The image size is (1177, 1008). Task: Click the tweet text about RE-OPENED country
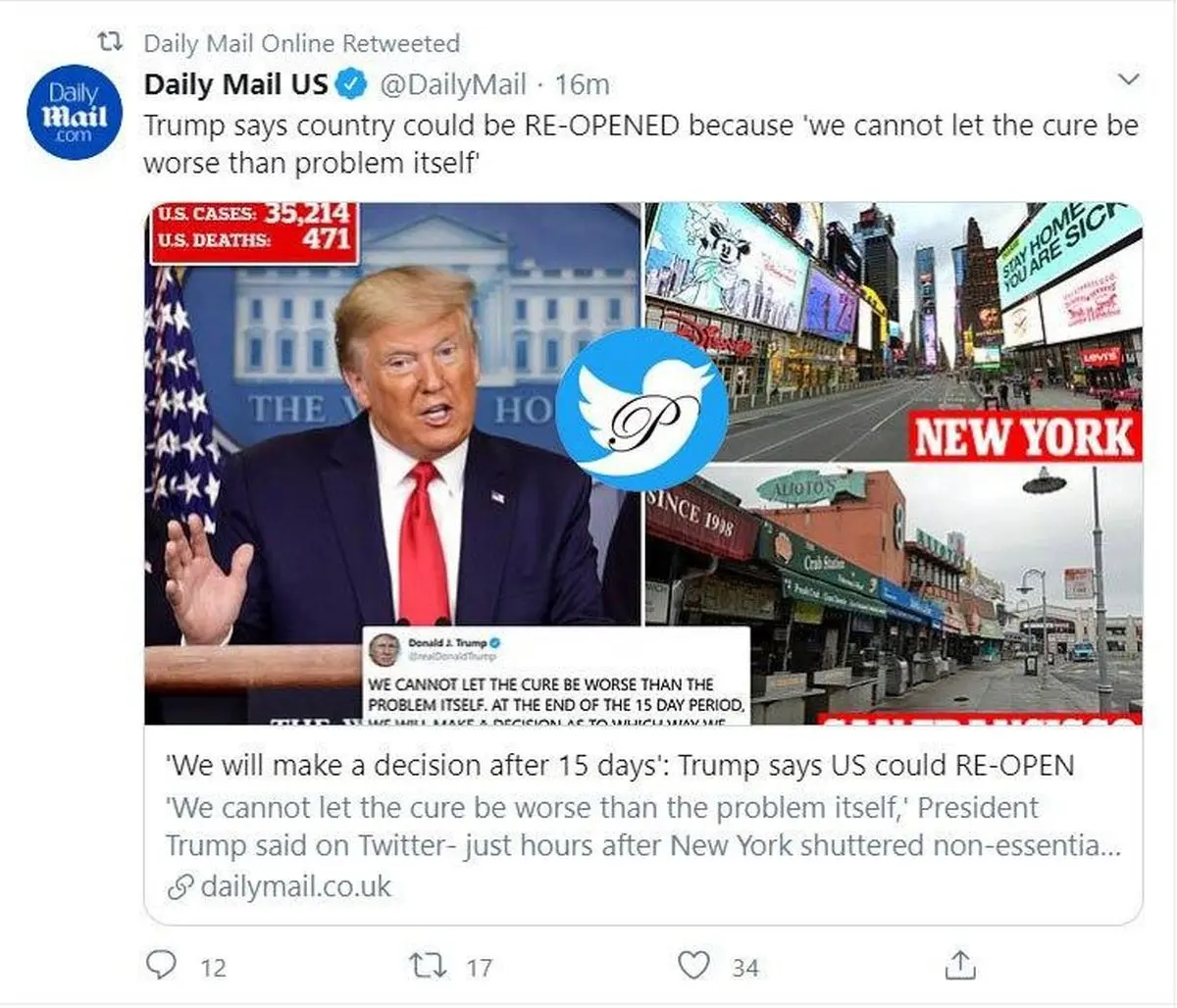641,144
